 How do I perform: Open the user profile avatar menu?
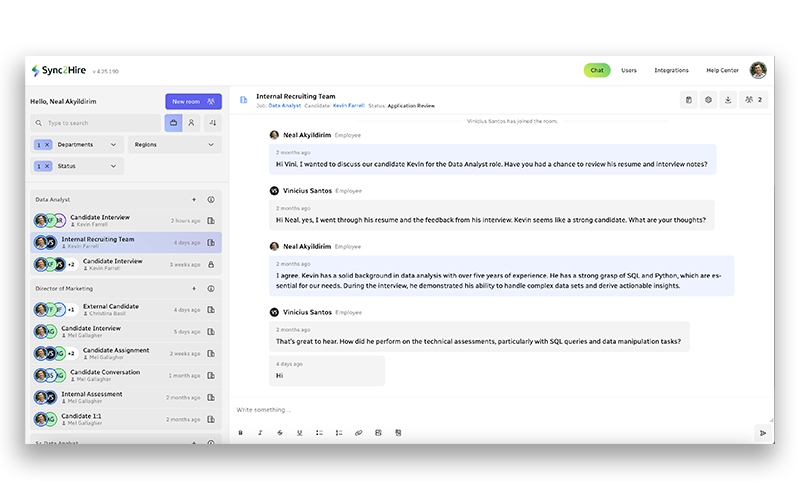(758, 70)
